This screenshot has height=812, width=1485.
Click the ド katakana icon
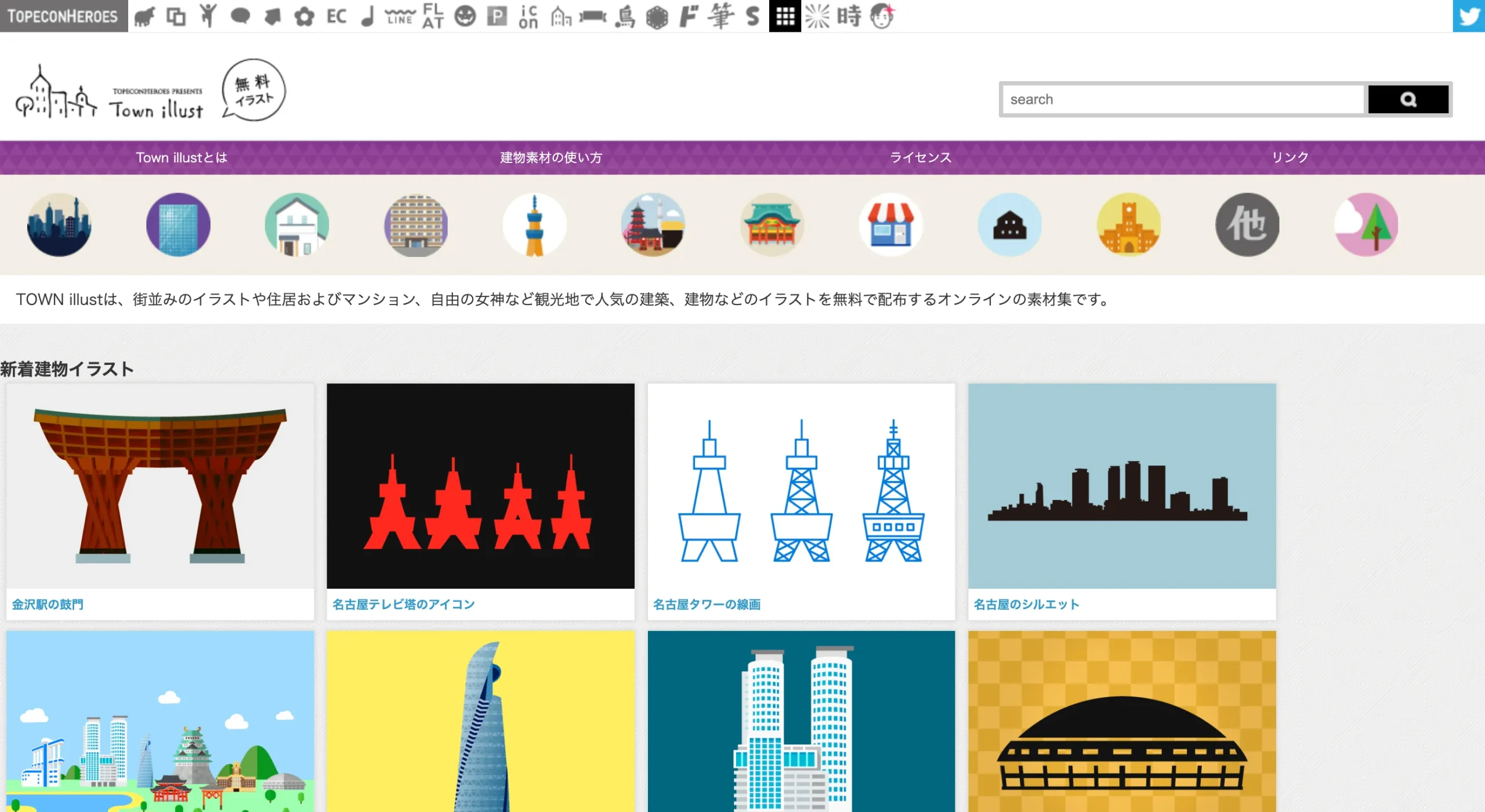click(x=689, y=16)
